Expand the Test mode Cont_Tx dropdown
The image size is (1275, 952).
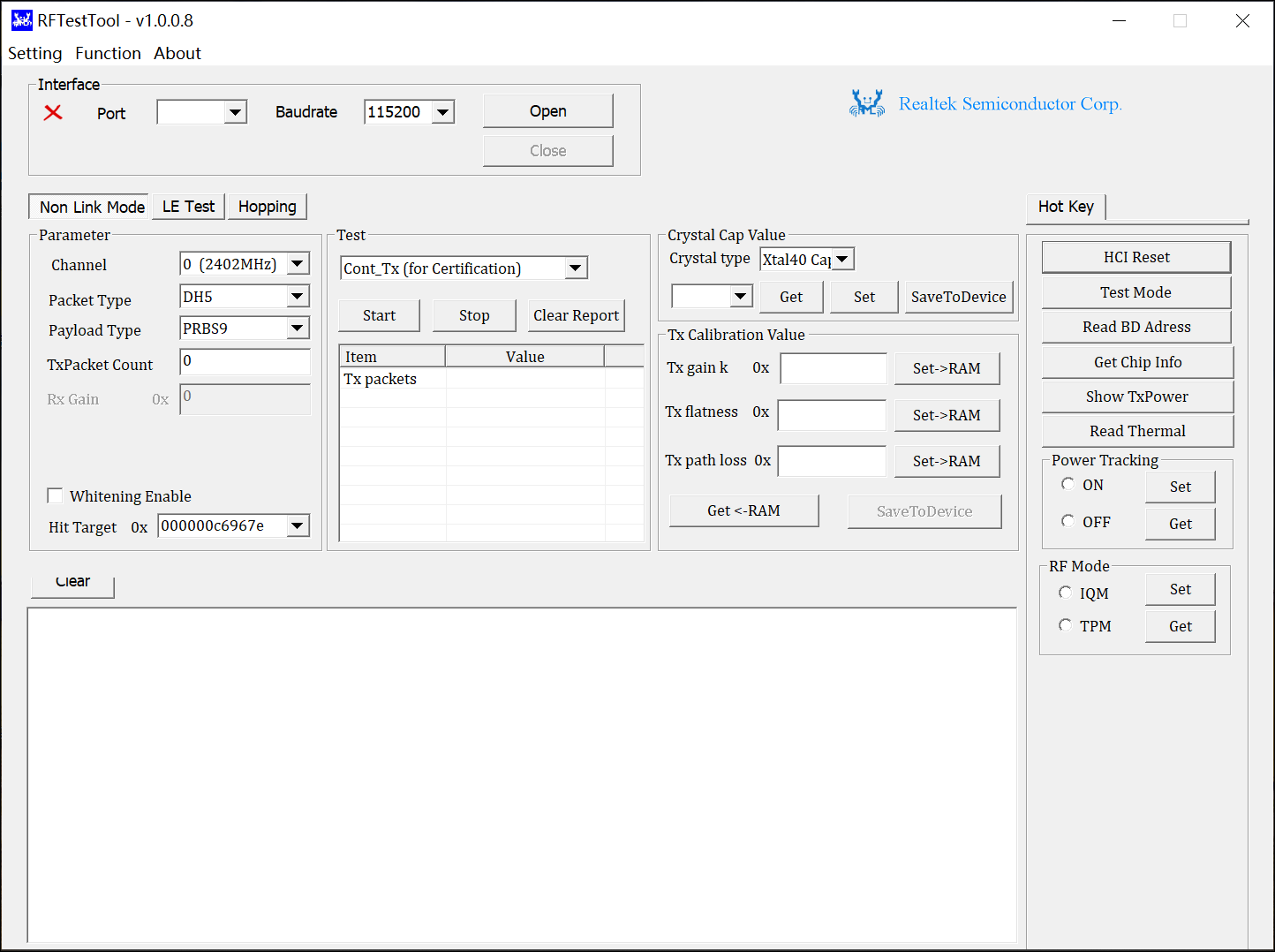click(x=576, y=268)
